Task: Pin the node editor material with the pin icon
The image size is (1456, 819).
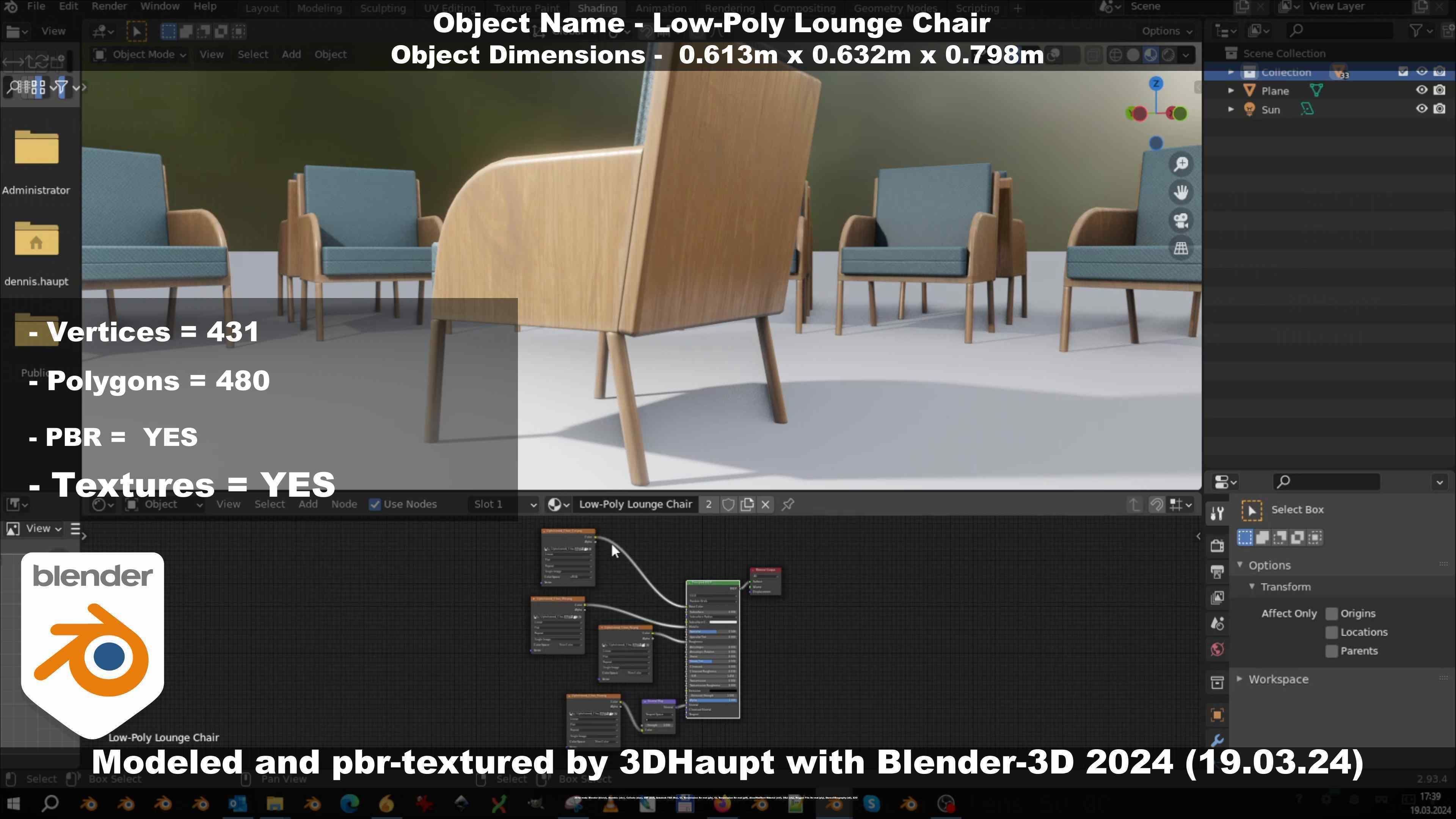Action: 788,504
